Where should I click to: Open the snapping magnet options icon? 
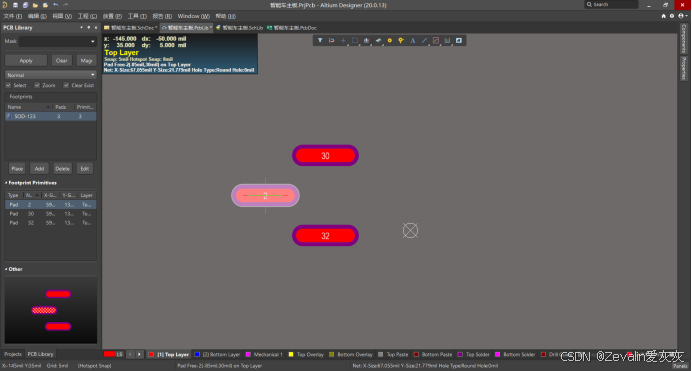(x=331, y=41)
